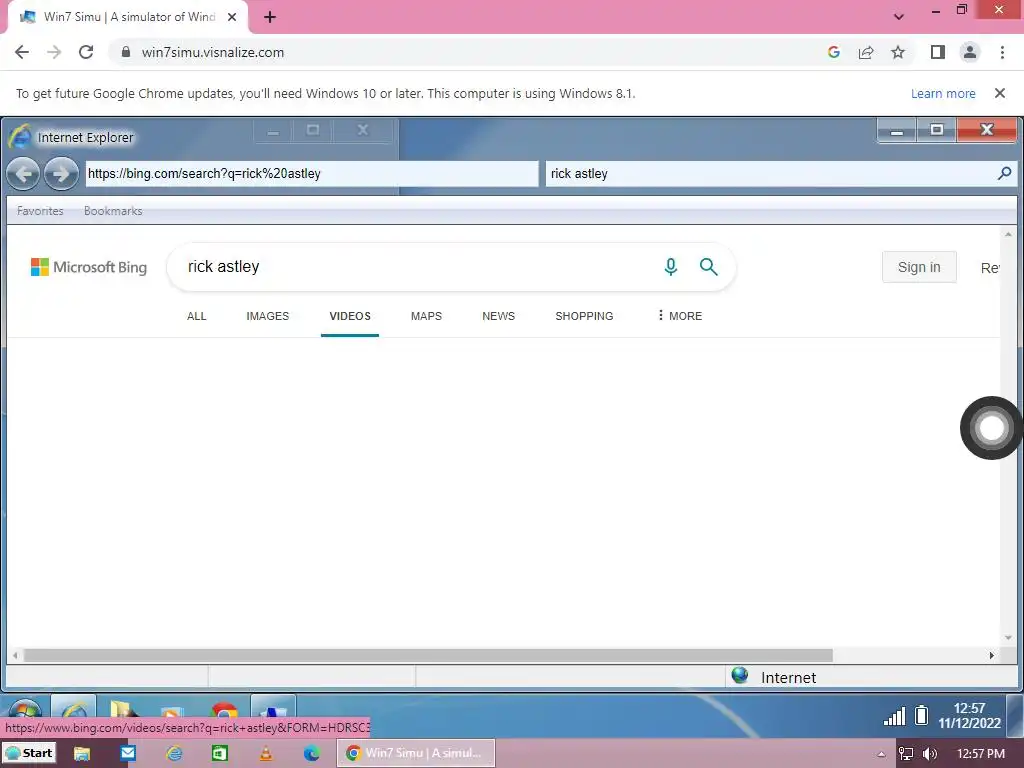Open the SHOPPING tab
This screenshot has height=768, width=1024.
[x=584, y=316]
